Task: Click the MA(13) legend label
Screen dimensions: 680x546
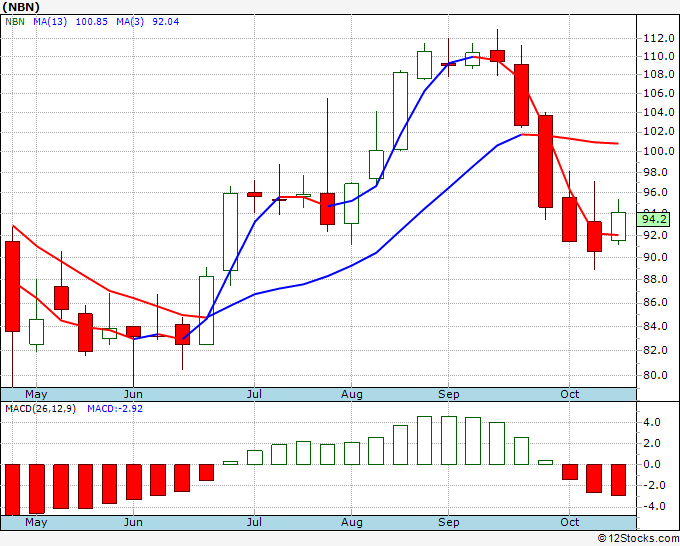Action: [x=50, y=22]
